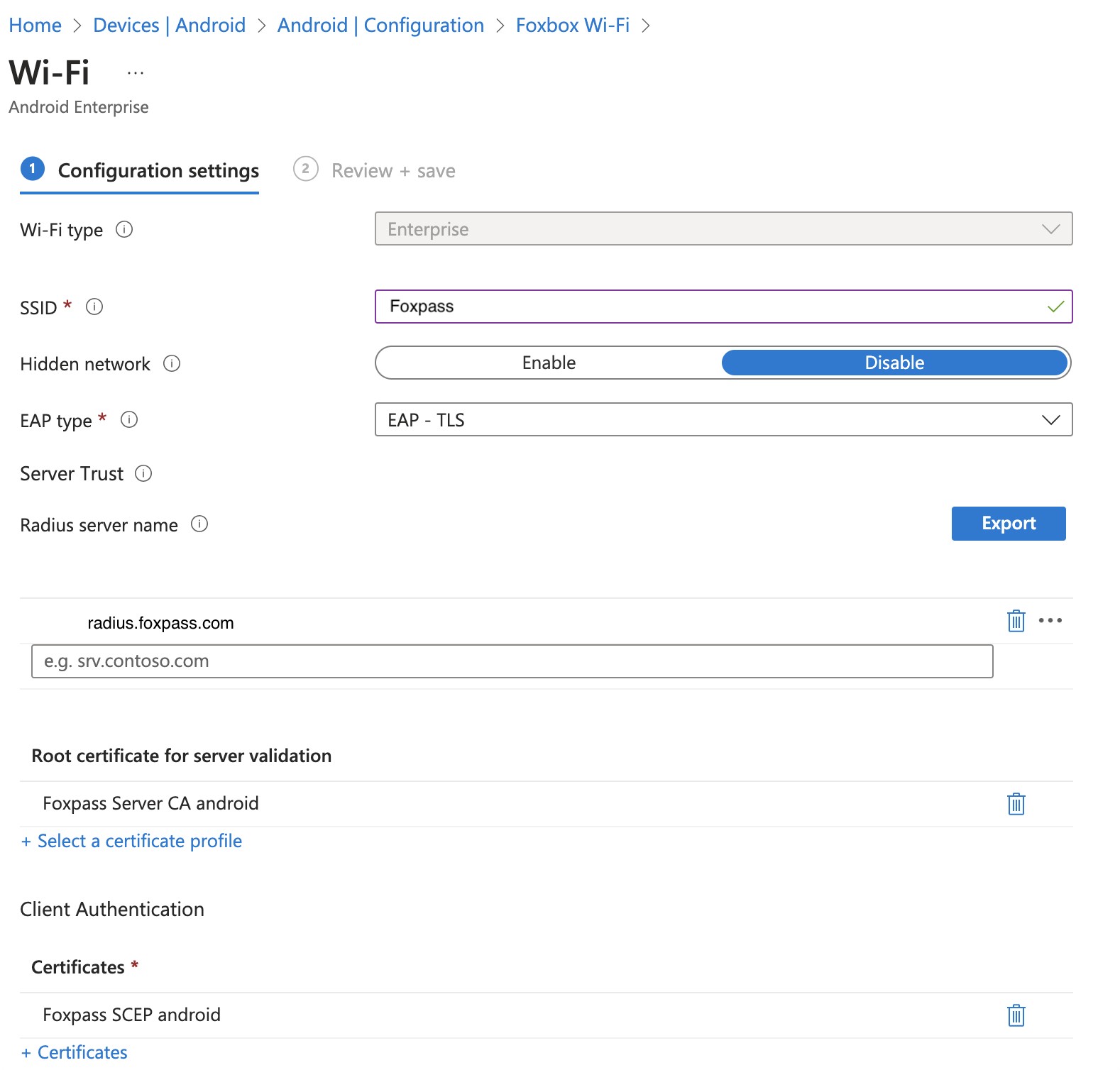Show Server Trust info tooltip

[143, 473]
